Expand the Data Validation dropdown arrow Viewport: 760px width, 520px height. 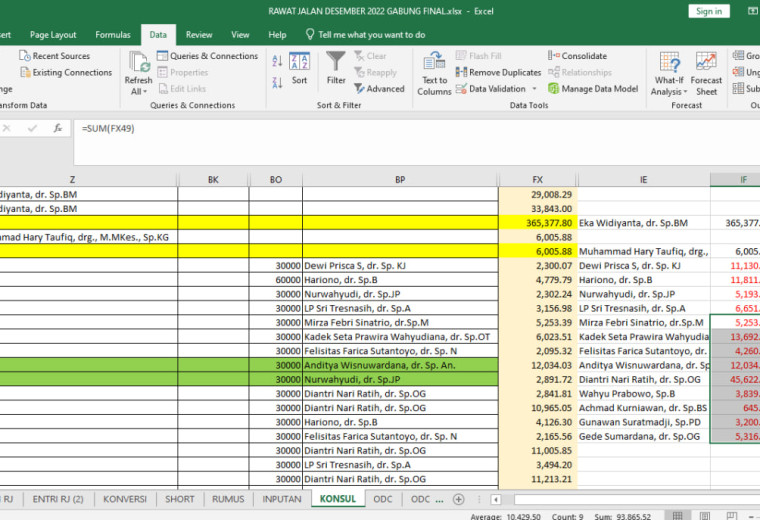[535, 89]
